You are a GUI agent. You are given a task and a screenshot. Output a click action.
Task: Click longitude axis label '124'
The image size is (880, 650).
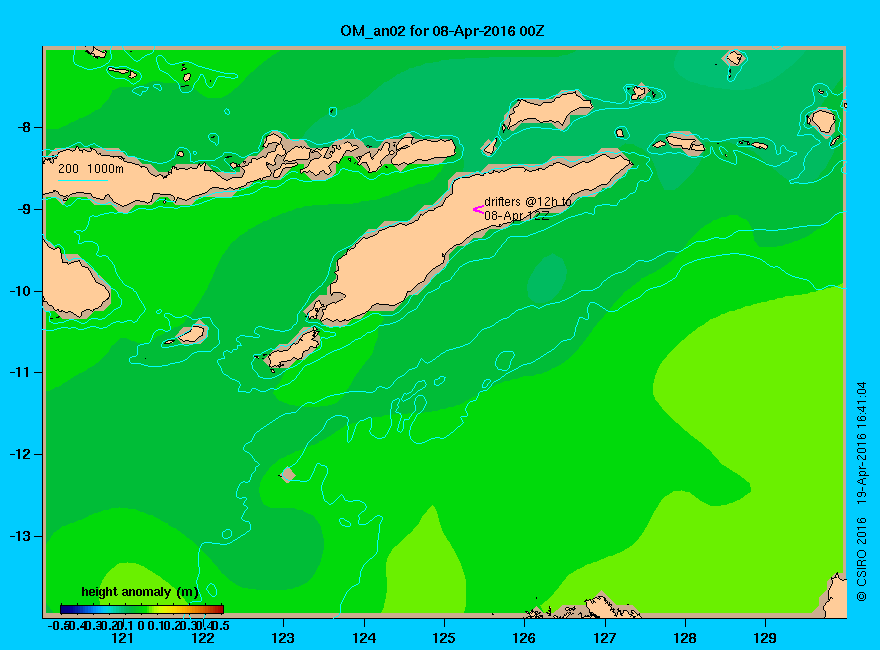coord(364,638)
